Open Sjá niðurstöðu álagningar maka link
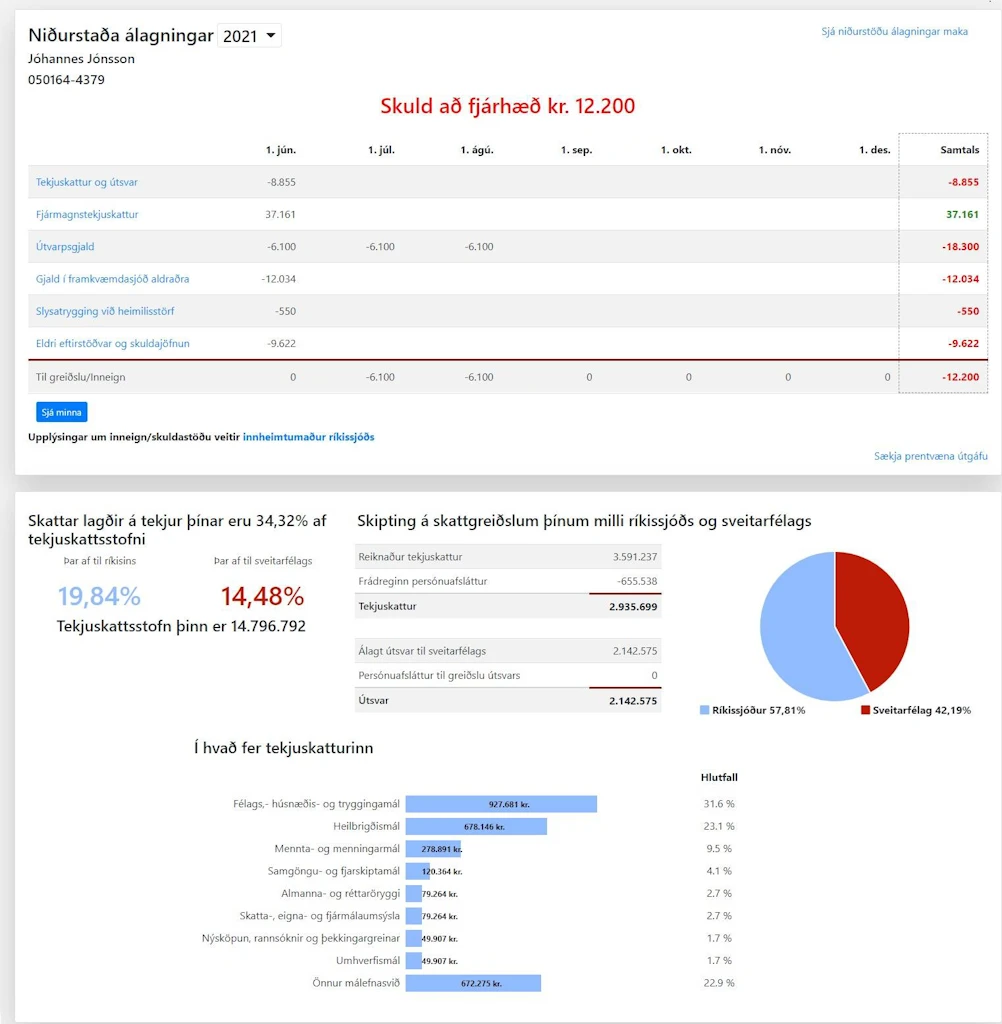This screenshot has width=1002, height=1024. point(894,31)
